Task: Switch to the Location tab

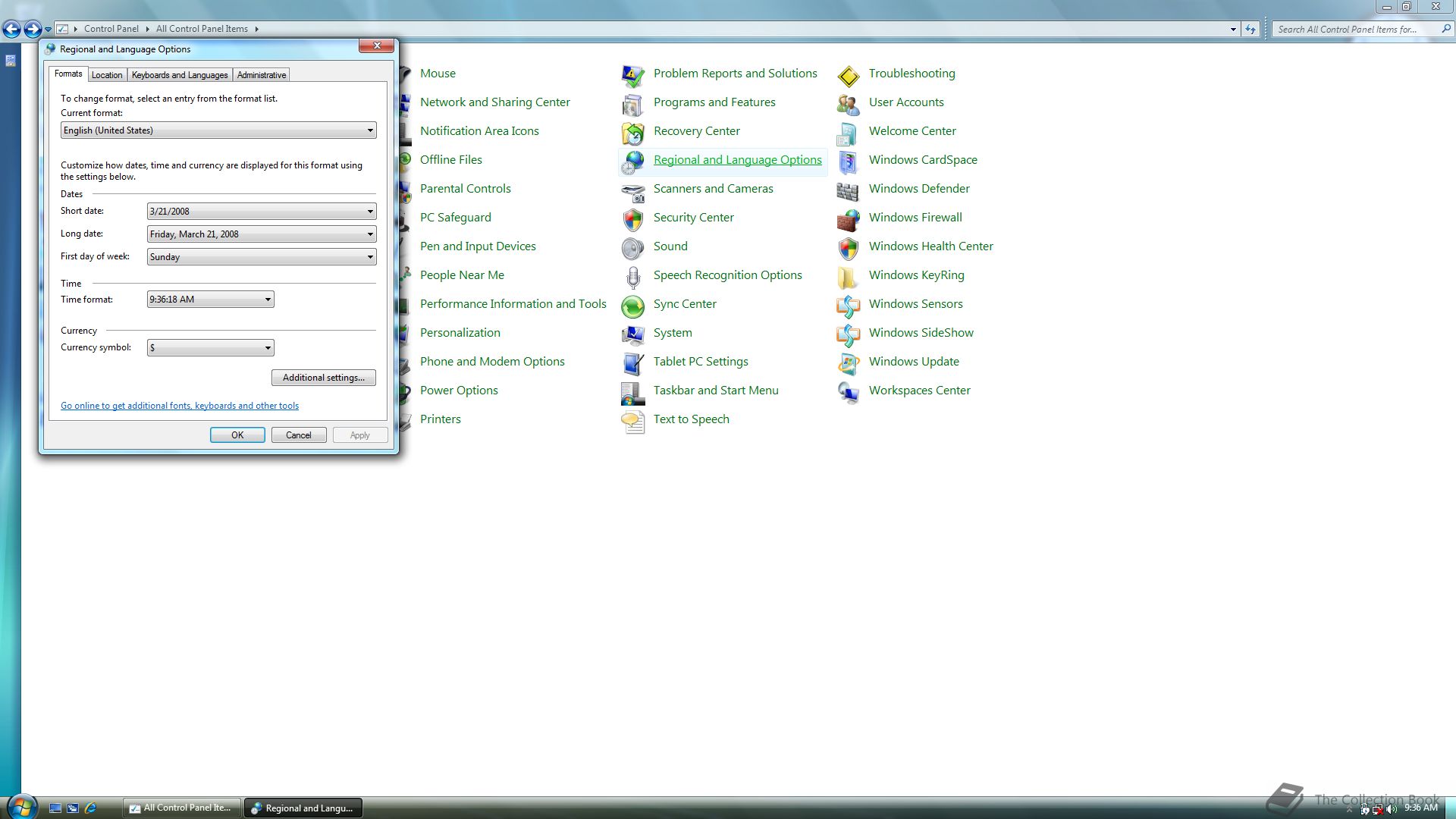Action: pyautogui.click(x=107, y=75)
